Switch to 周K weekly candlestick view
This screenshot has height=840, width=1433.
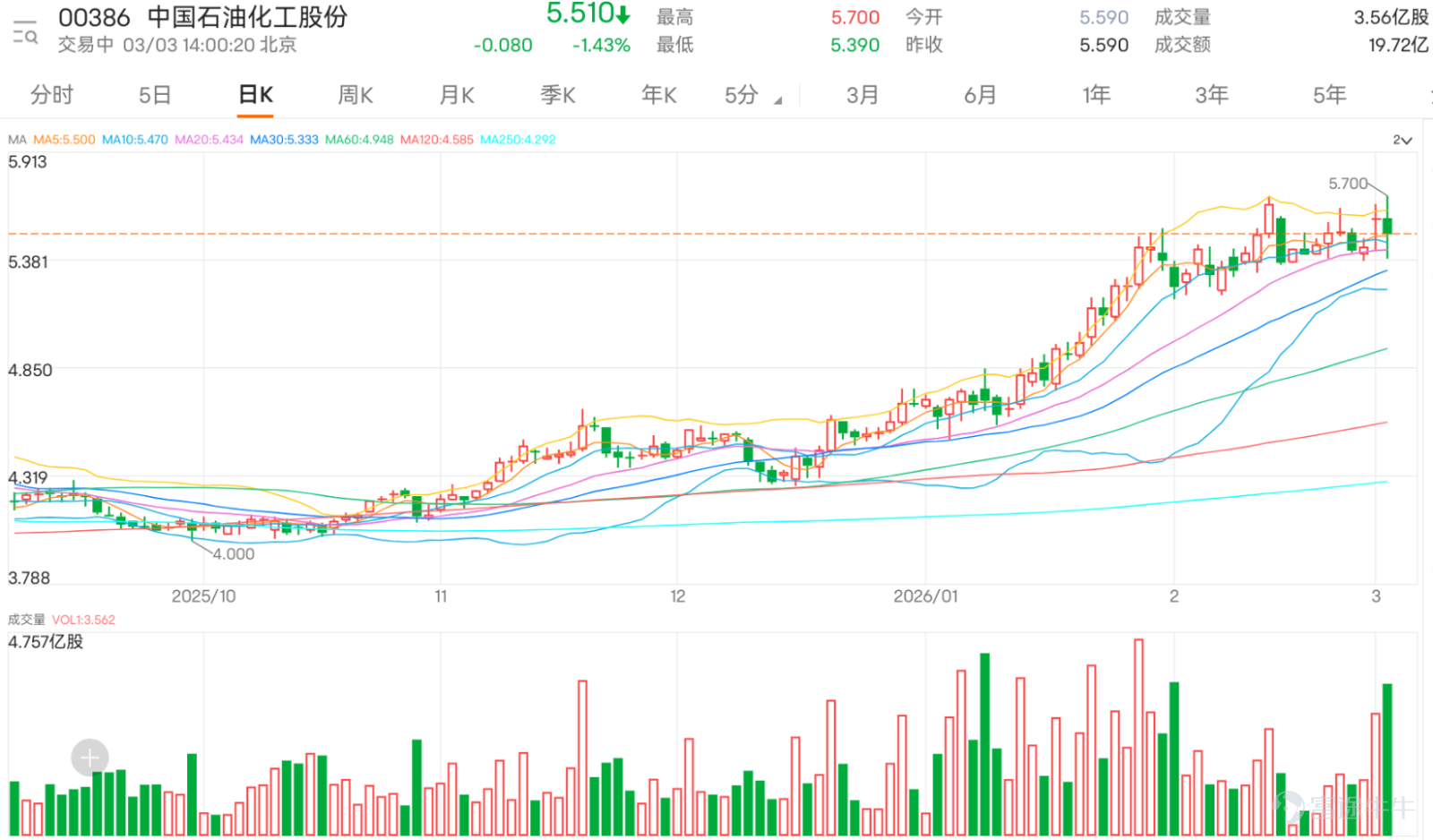(x=355, y=95)
